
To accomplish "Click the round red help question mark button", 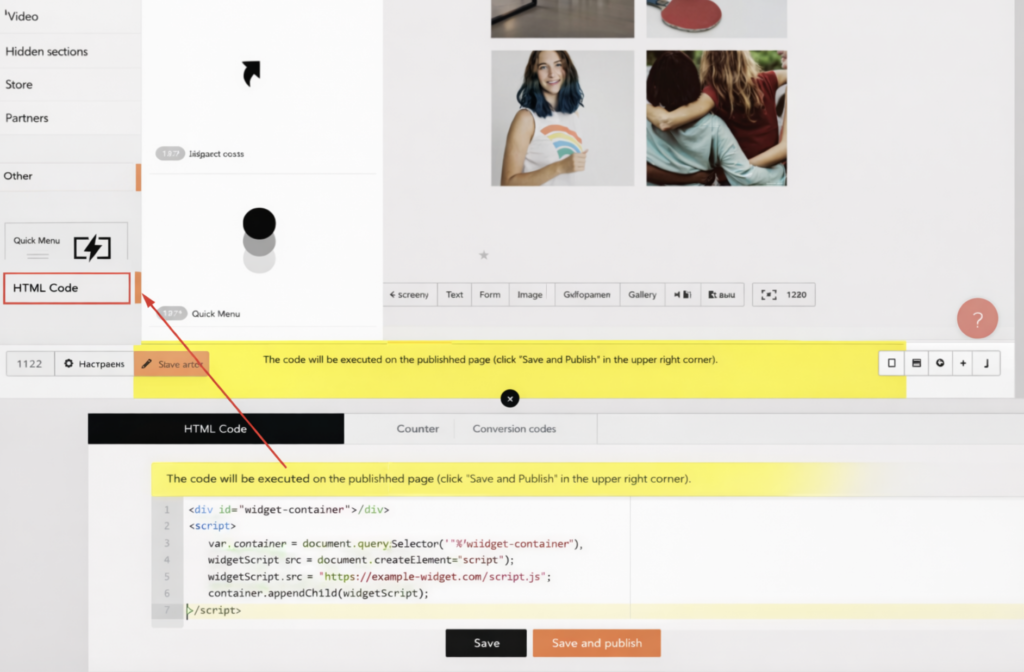I will point(977,319).
